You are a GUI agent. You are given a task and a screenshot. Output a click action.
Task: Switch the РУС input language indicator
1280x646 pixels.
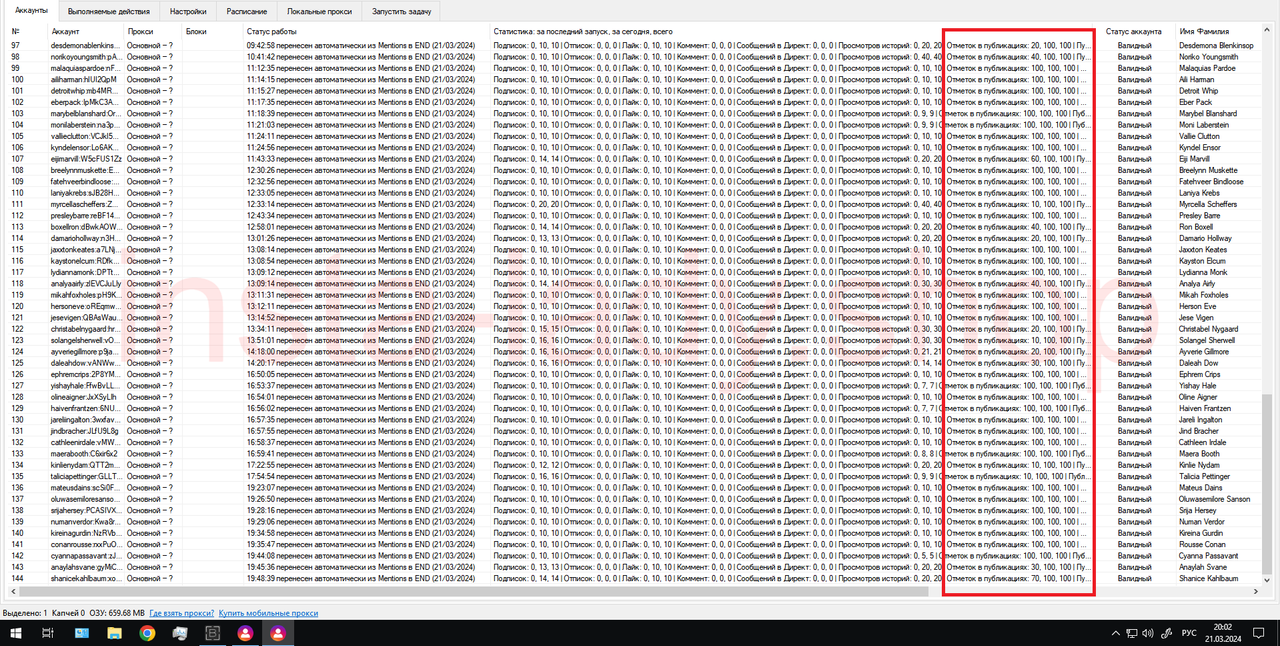(x=1190, y=633)
